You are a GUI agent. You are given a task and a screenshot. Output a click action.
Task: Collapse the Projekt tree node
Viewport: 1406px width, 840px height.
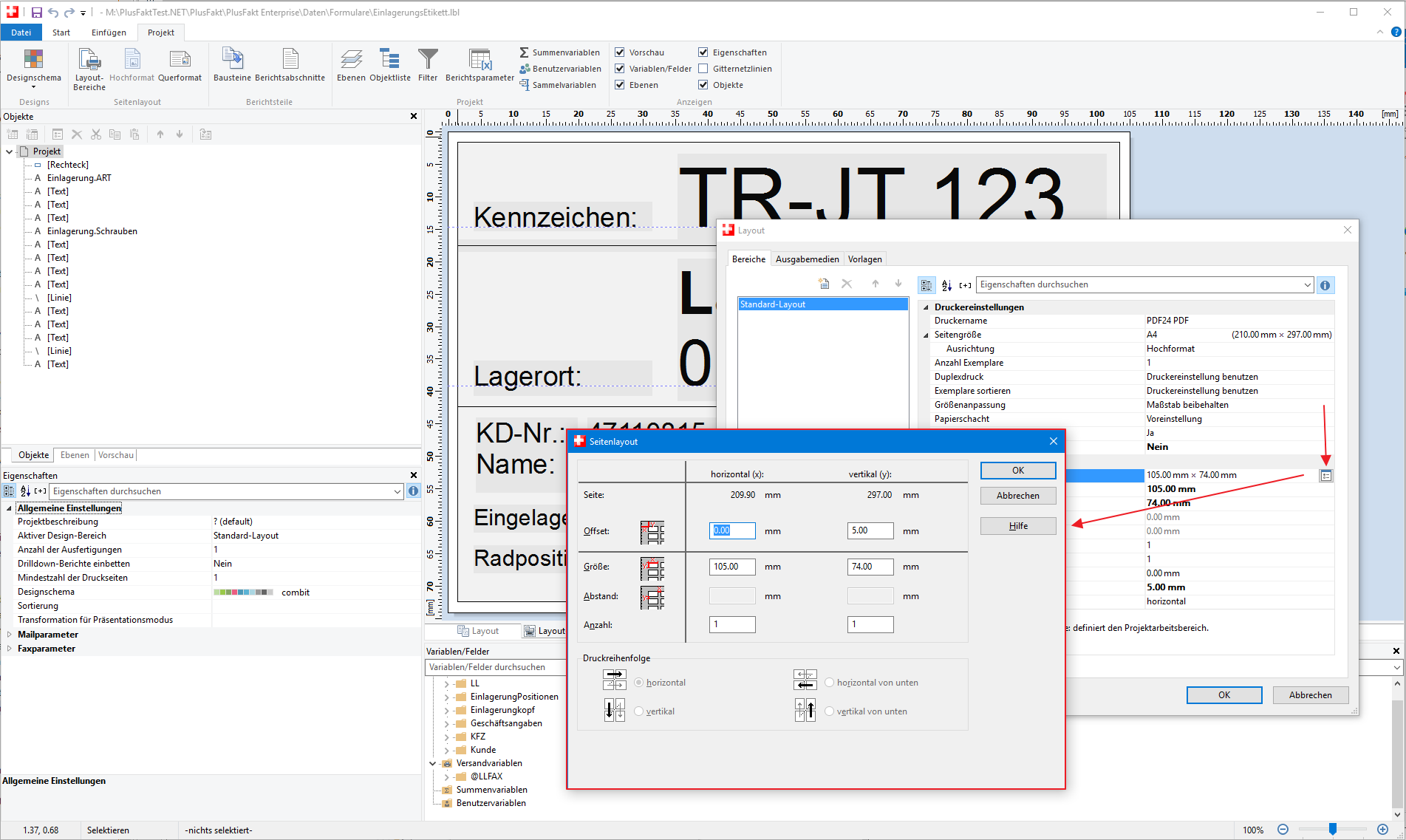pos(10,151)
